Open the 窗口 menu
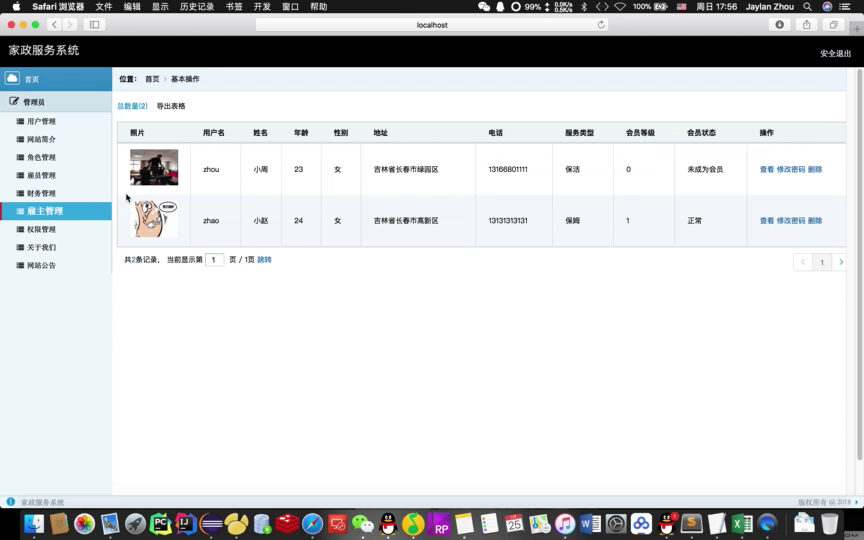This screenshot has width=864, height=540. (x=290, y=7)
